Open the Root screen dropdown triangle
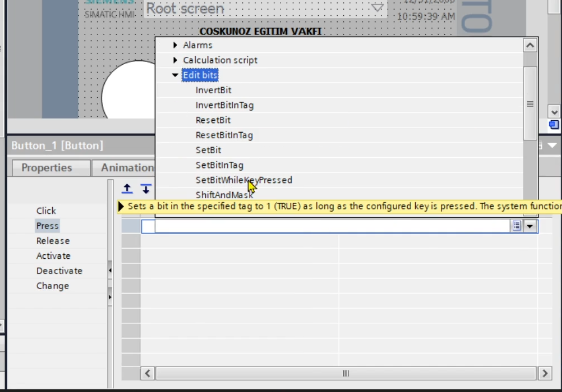The width and height of the screenshot is (562, 392). 377,7
